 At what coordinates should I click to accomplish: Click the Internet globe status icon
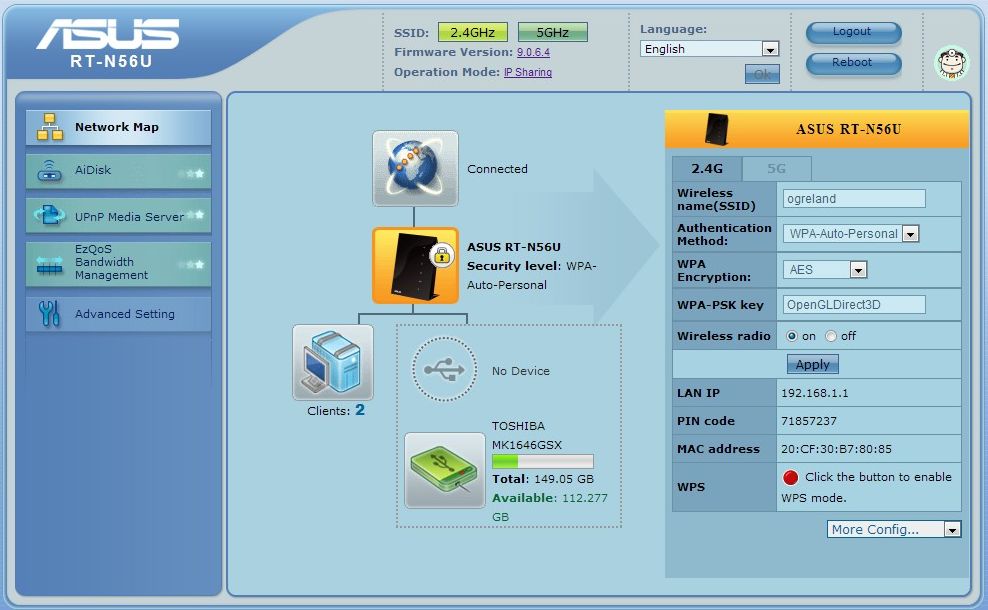[x=415, y=168]
